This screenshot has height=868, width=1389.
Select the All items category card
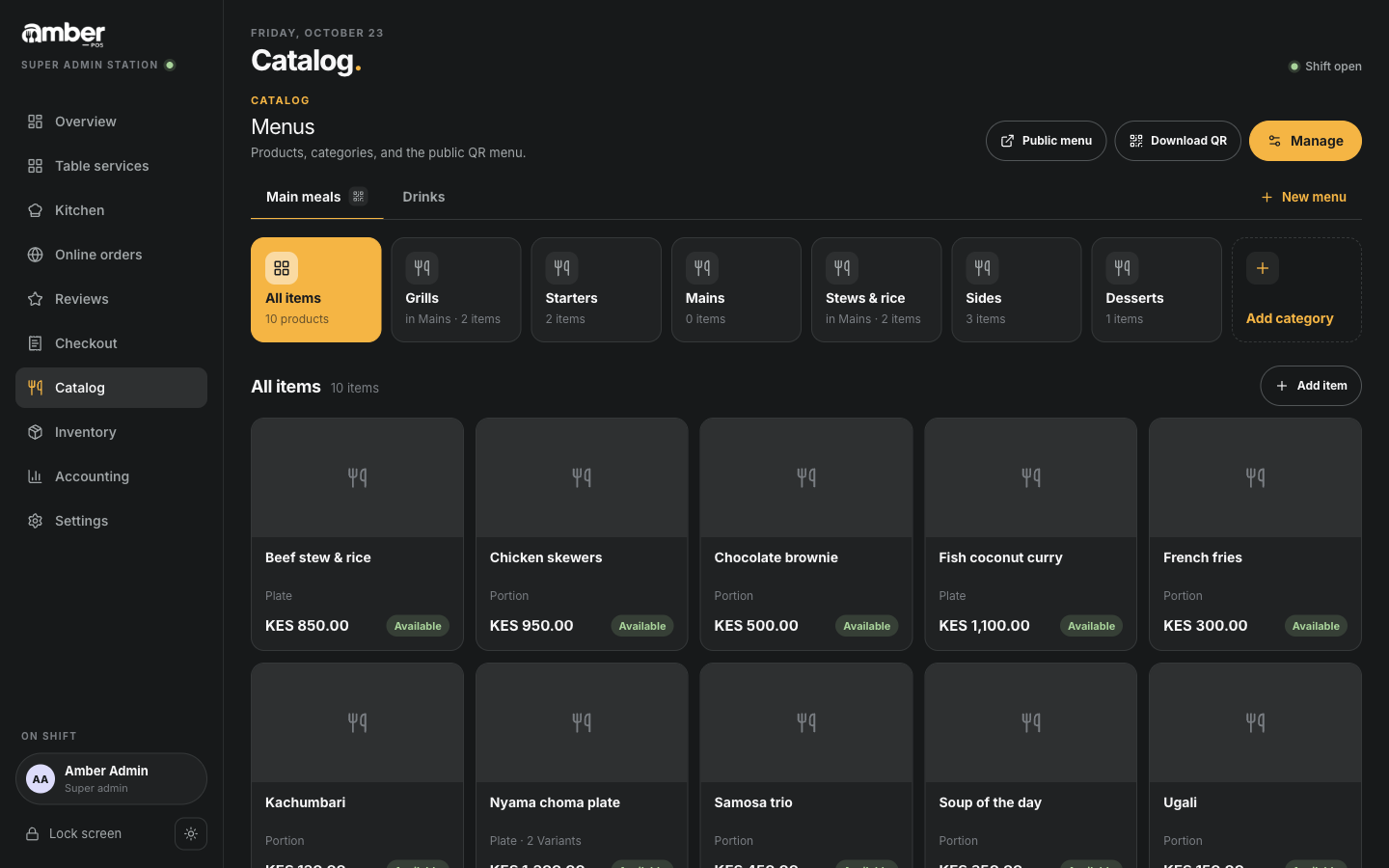316,289
